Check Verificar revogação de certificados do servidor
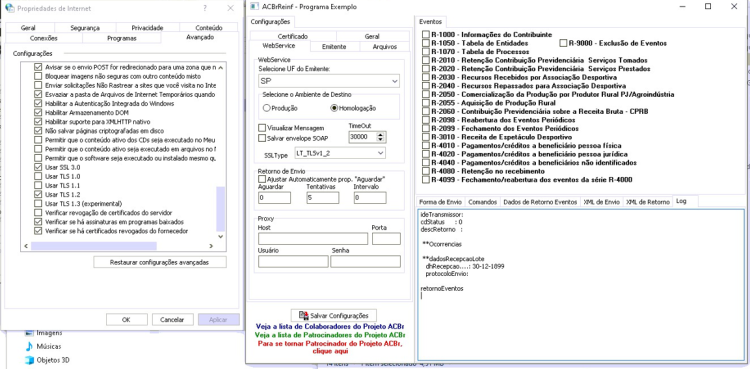Viewport: 750px width, 369px height. tap(38, 213)
